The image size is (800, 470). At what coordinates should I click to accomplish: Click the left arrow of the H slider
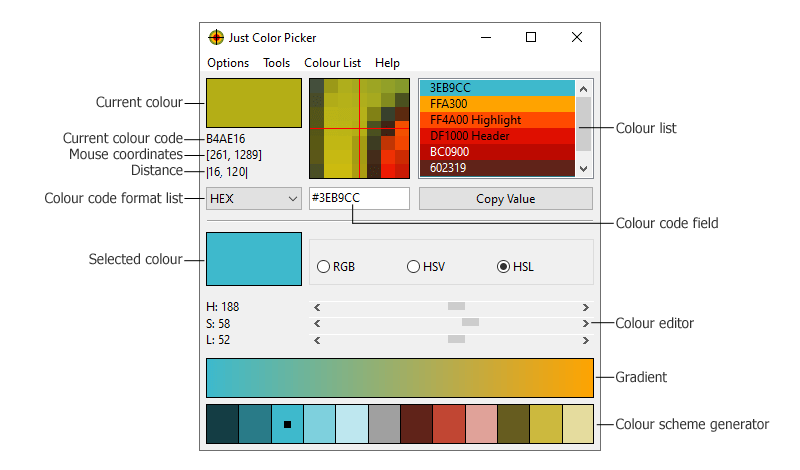(317, 308)
